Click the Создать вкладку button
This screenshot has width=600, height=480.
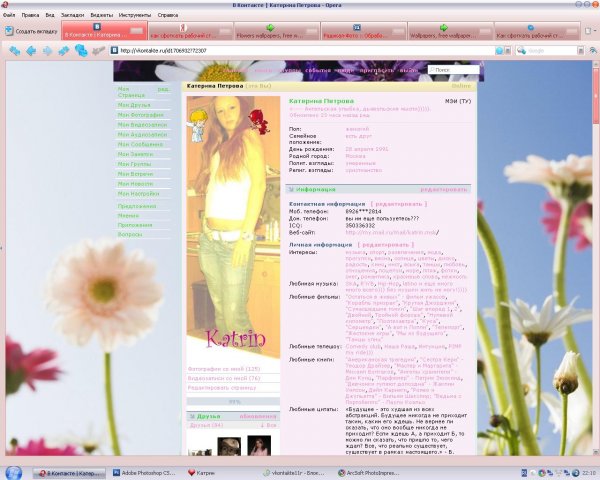tap(31, 31)
